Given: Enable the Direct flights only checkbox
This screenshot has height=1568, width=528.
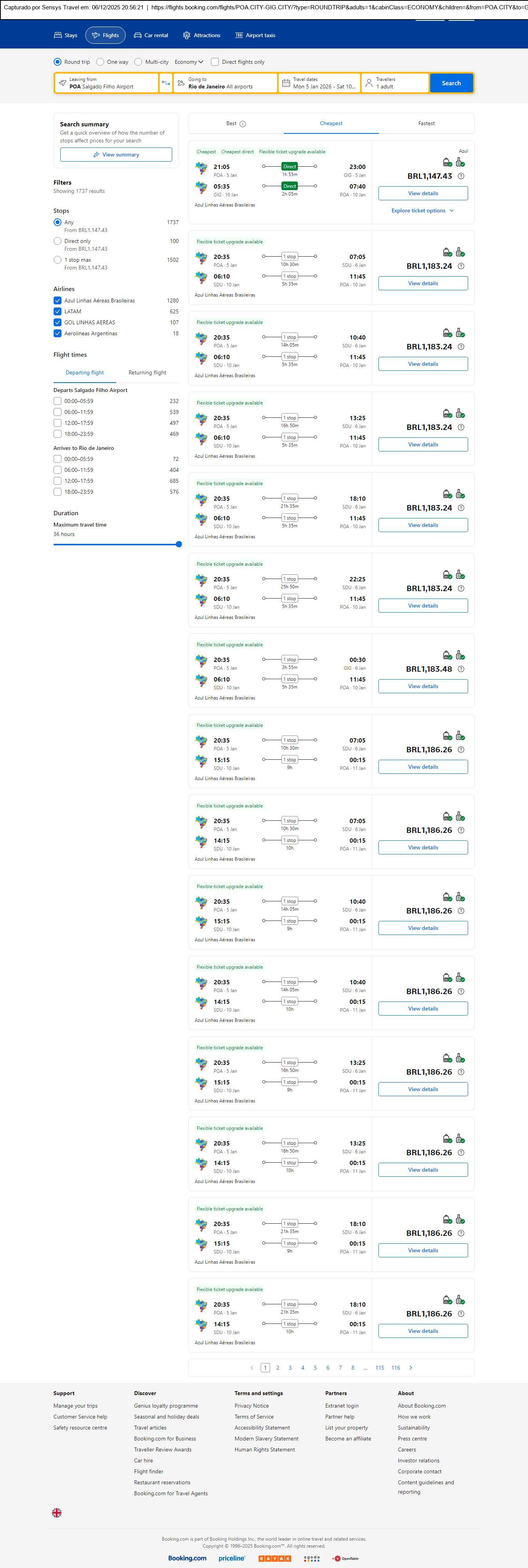Looking at the screenshot, I should click(x=215, y=62).
